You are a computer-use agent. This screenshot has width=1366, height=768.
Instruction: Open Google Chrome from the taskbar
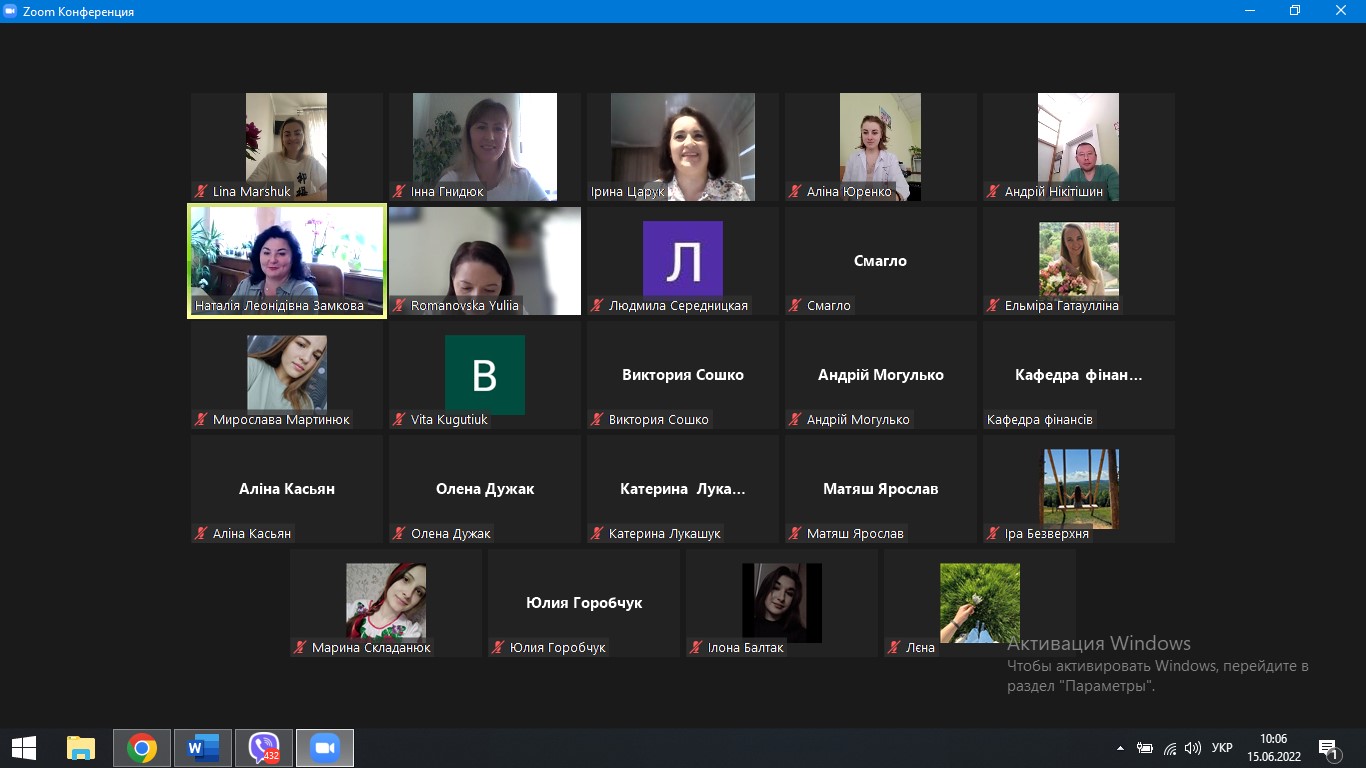[x=142, y=748]
